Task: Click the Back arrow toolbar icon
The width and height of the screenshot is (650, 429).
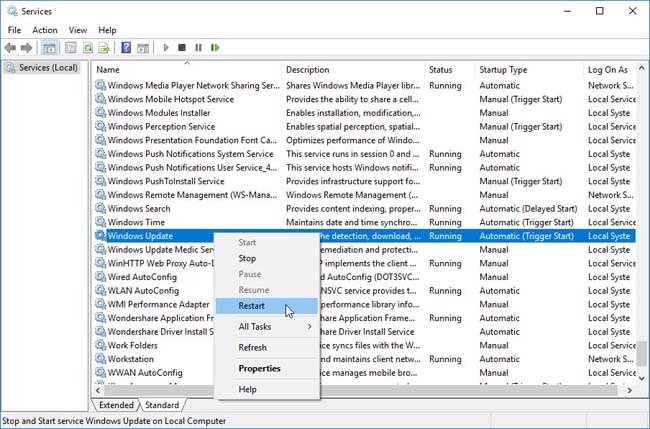Action: [x=10, y=48]
